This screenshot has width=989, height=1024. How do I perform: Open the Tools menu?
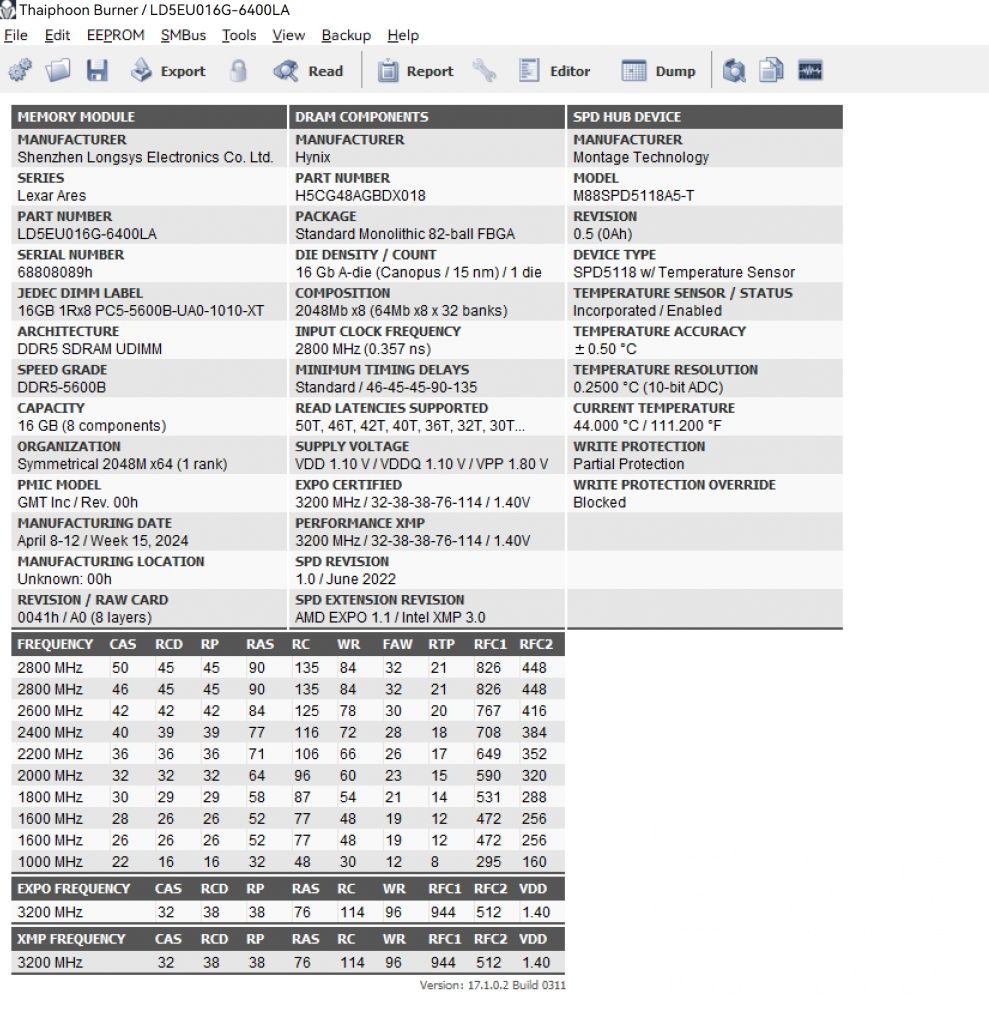click(x=239, y=35)
